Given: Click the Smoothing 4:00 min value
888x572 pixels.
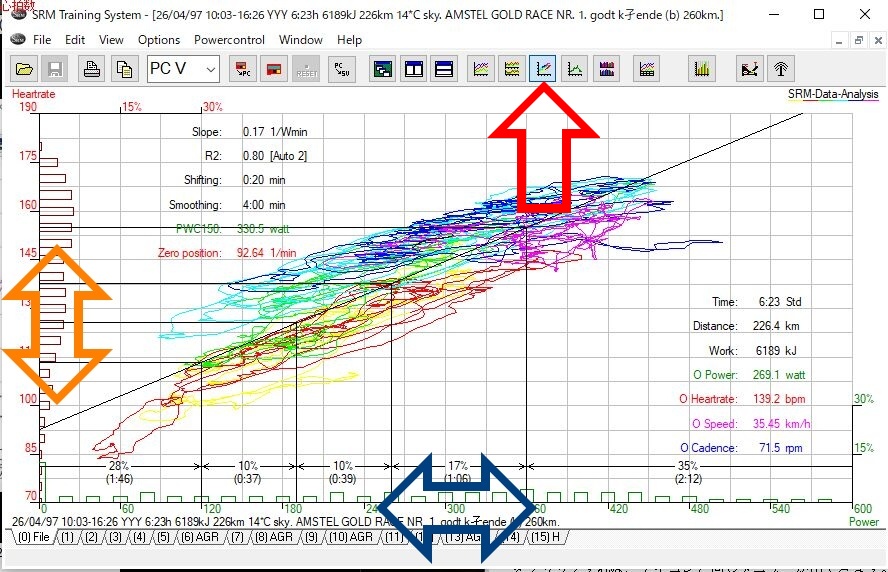Looking at the screenshot, I should pyautogui.click(x=264, y=205).
